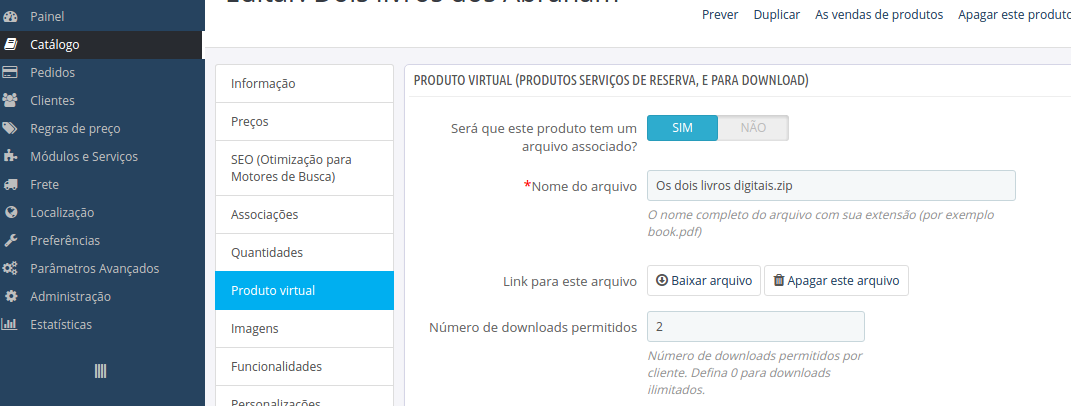
Task: Open As vendas de produtos link
Action: [x=879, y=14]
